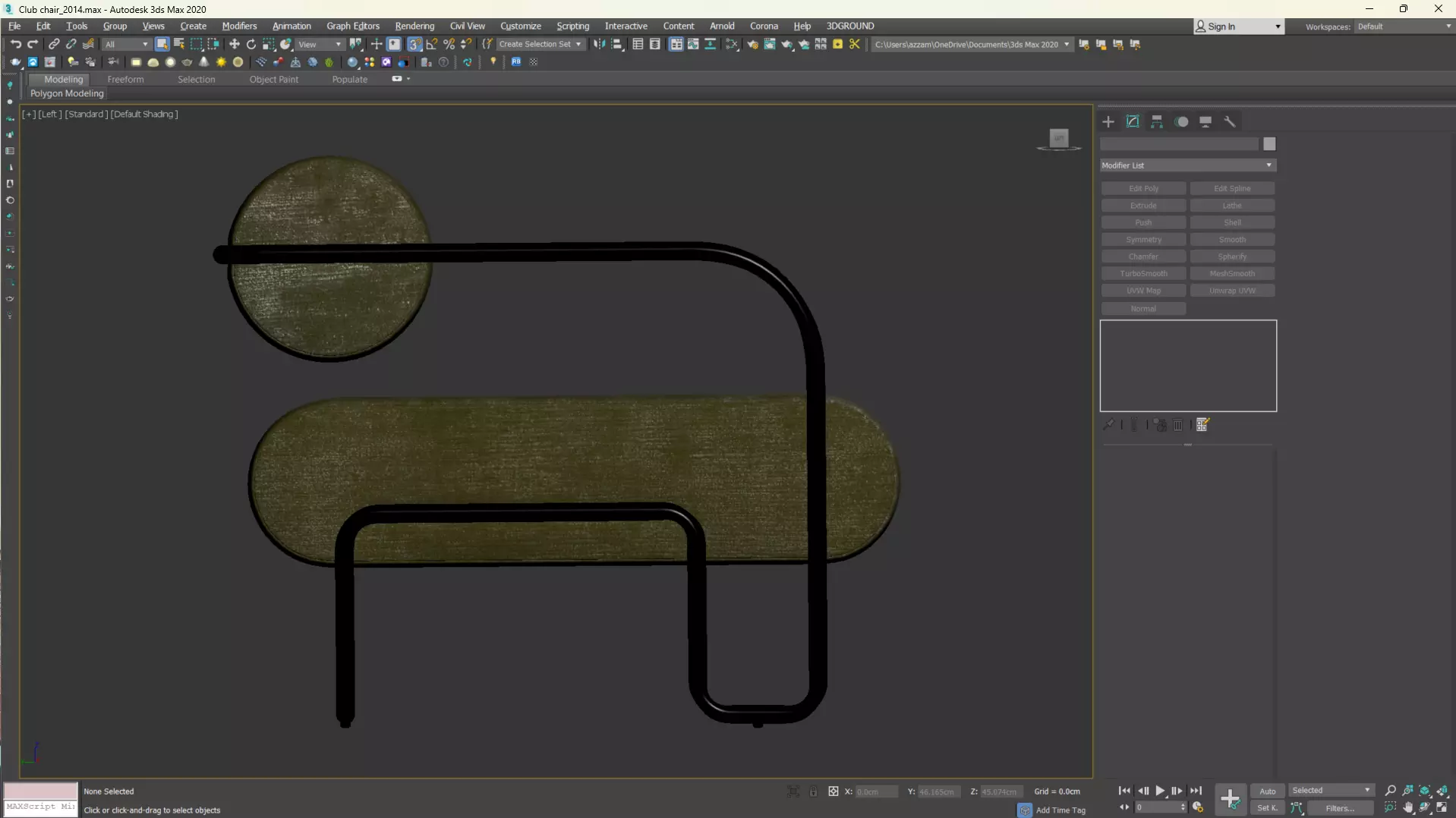
Task: Click Add Time Tag in status bar
Action: (x=1060, y=810)
